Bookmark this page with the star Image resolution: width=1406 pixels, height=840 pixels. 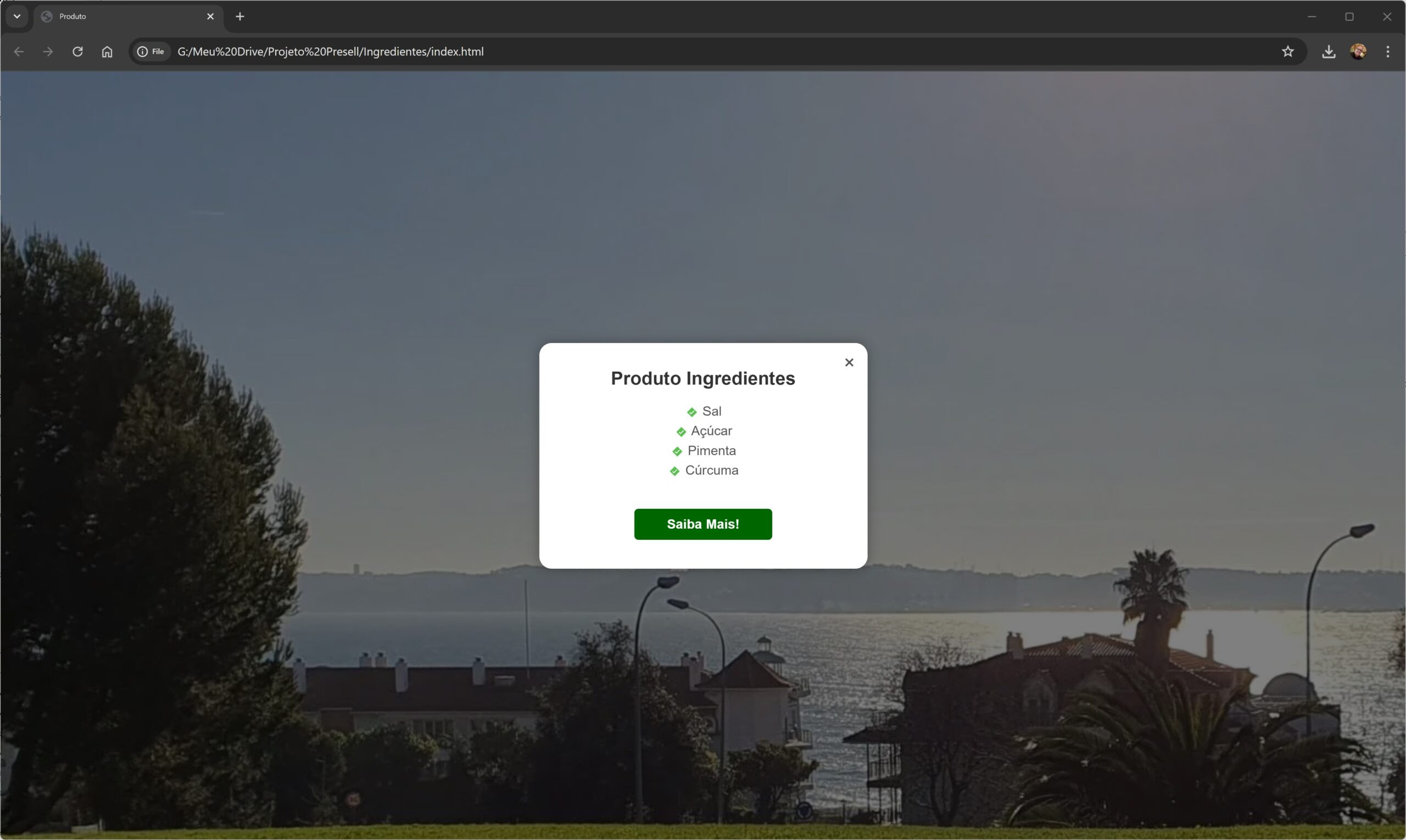pos(1288,52)
